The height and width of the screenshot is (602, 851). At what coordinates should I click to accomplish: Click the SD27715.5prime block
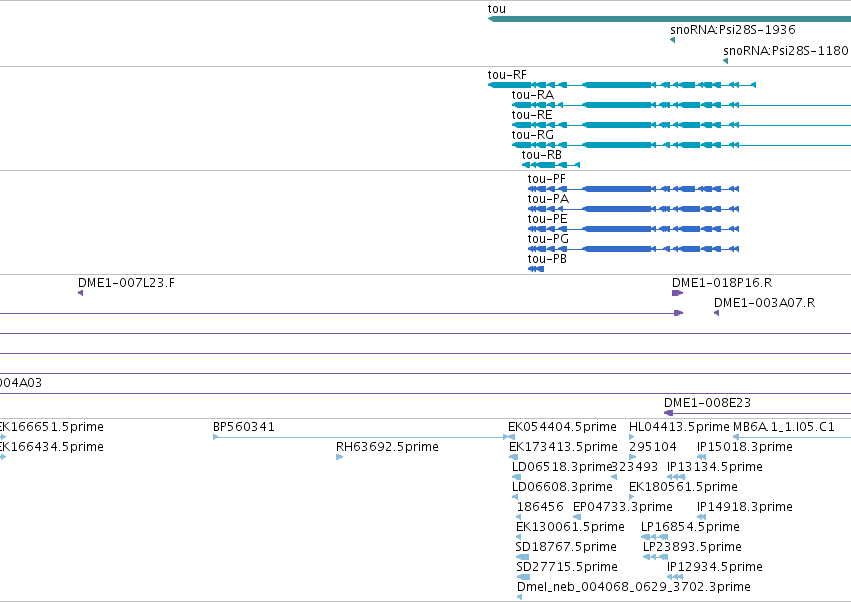click(x=523, y=577)
